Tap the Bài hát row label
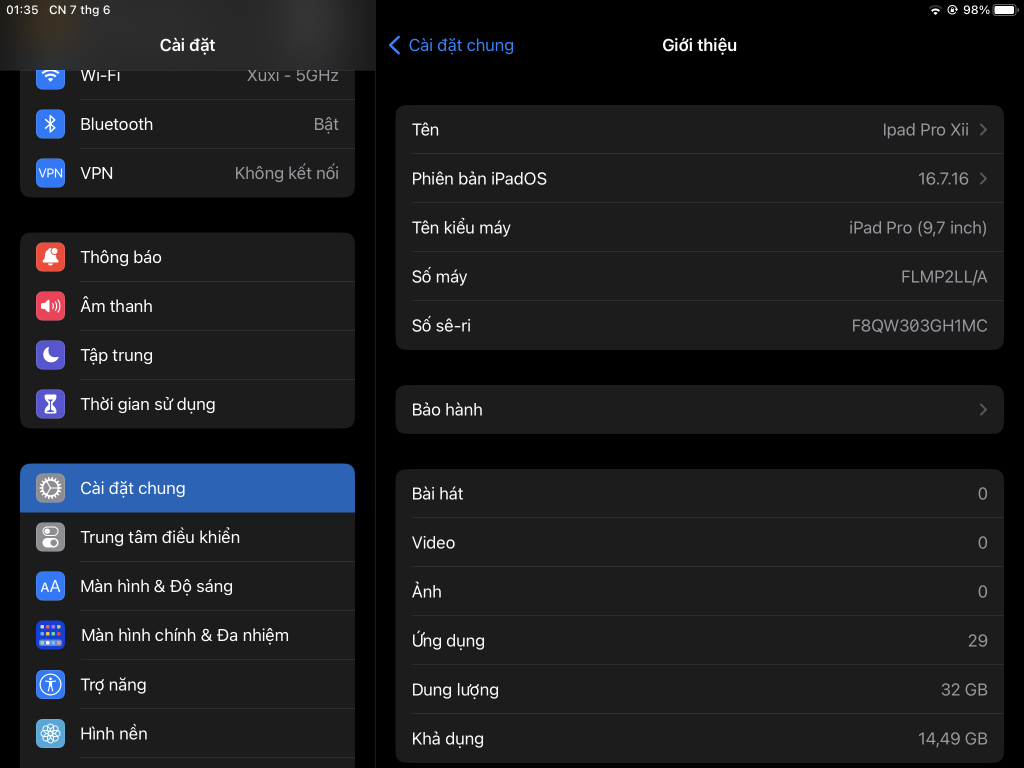The width and height of the screenshot is (1024, 768). [x=437, y=494]
